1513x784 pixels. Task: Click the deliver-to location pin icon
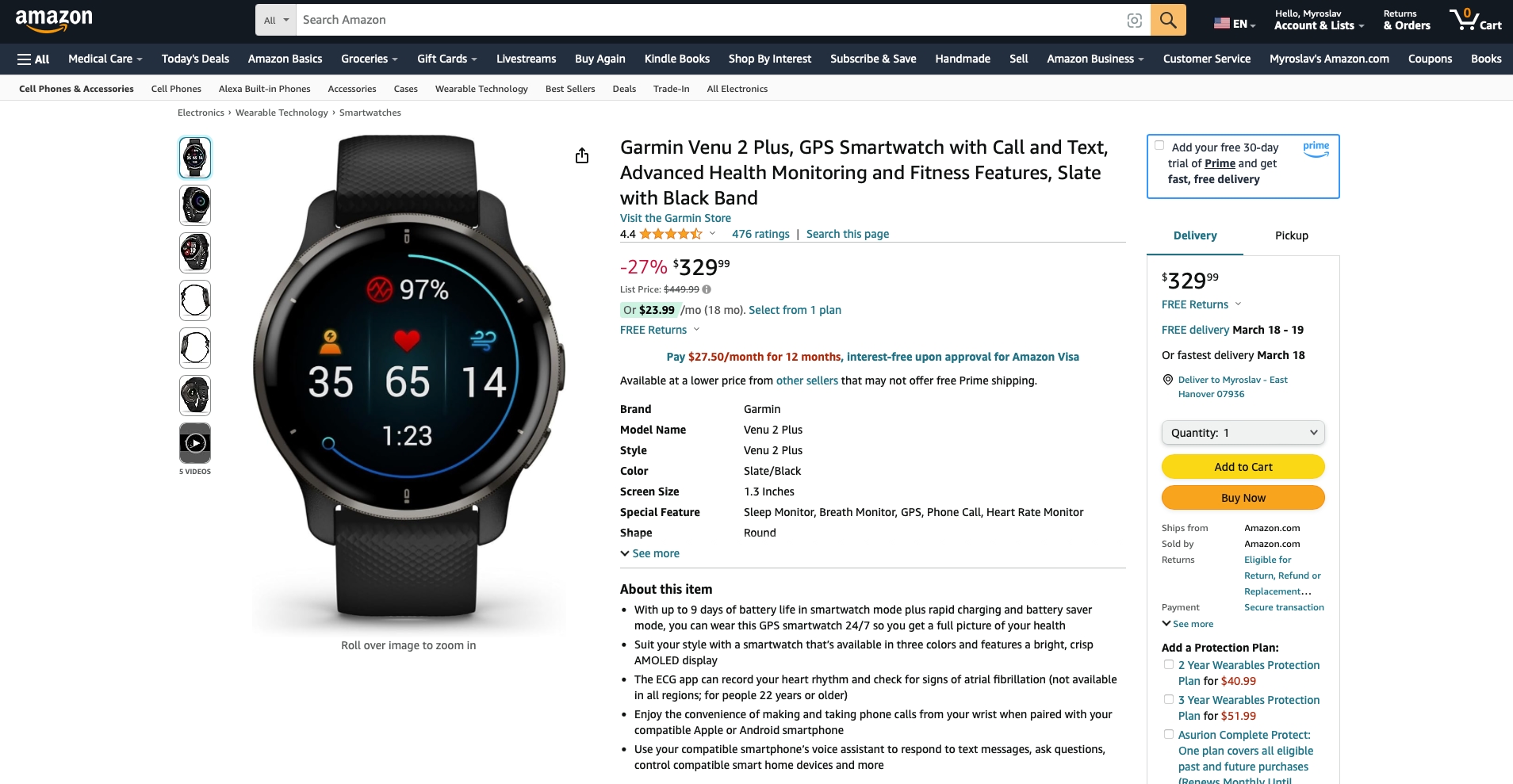pos(1167,380)
